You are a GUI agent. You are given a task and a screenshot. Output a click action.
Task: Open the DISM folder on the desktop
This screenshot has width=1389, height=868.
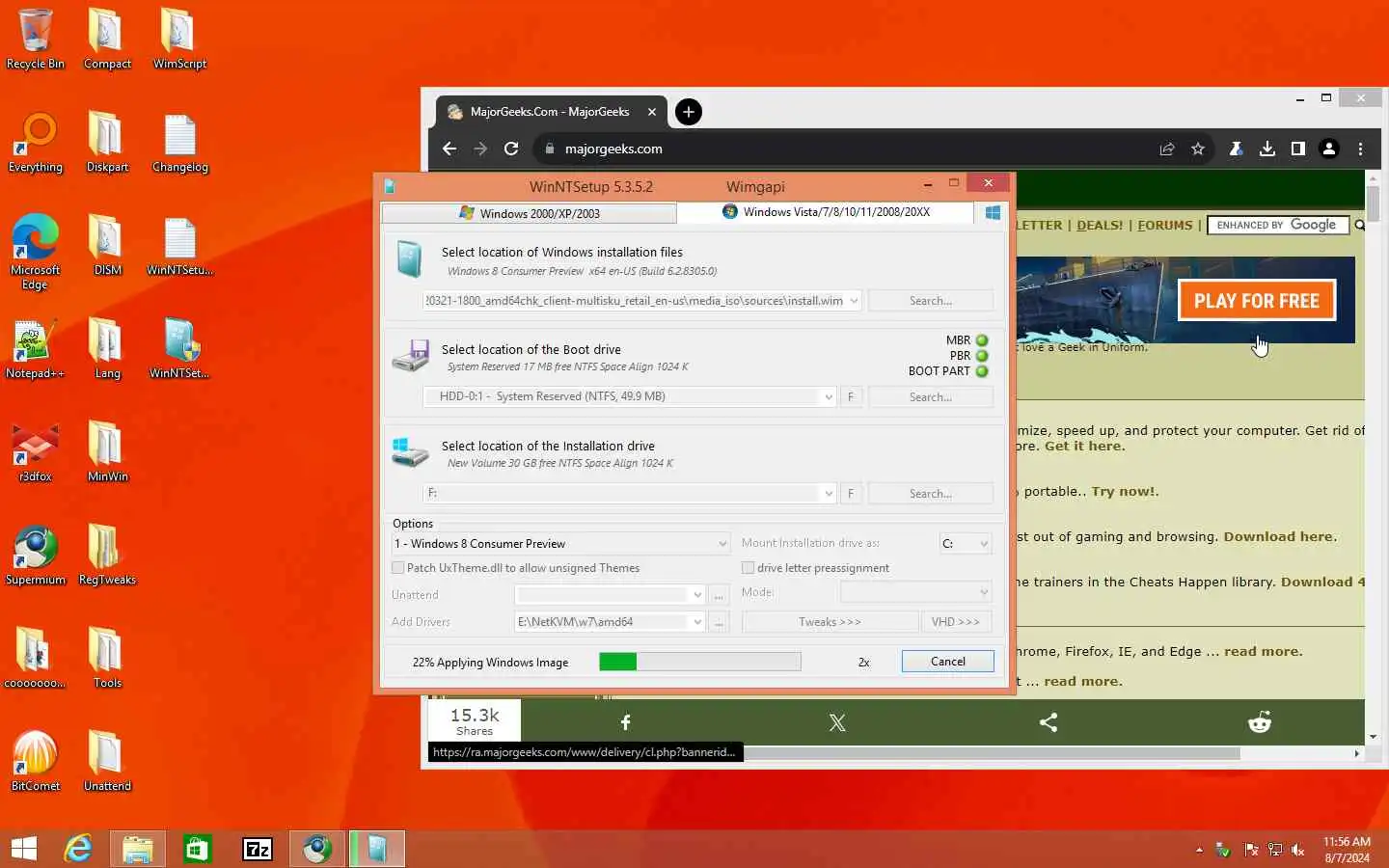[x=107, y=246]
